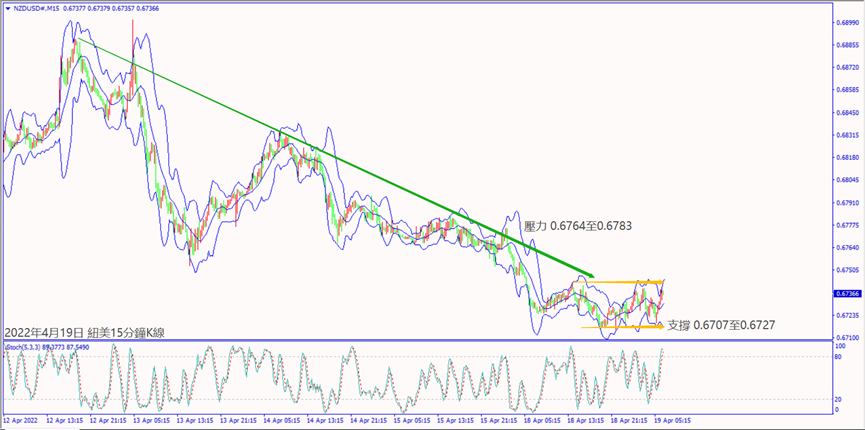The image size is (865, 430).
Task: Click the current price tag 0.67366
Action: coord(845,294)
